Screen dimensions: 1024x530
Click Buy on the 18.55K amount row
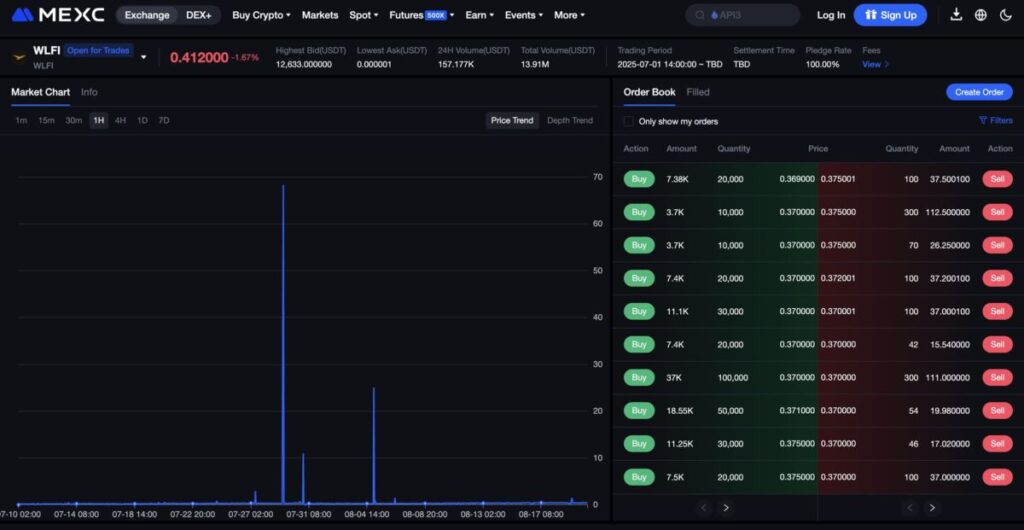point(639,411)
